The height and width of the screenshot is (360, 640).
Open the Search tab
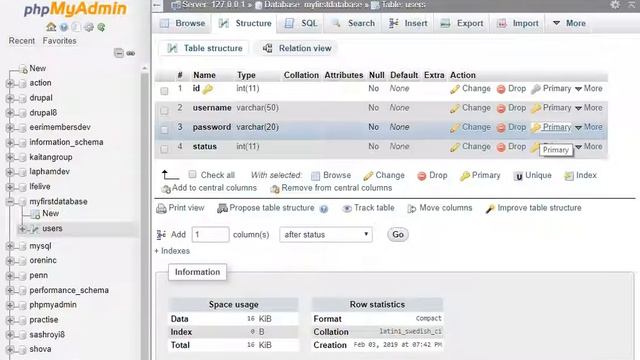(x=353, y=23)
